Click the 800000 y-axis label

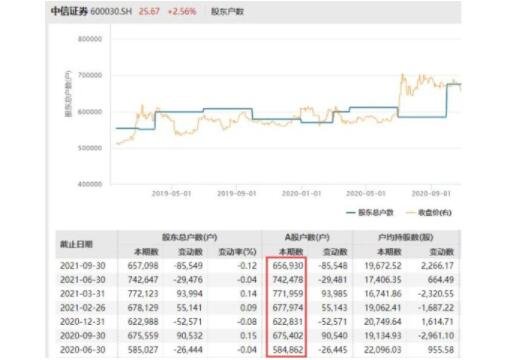point(90,39)
